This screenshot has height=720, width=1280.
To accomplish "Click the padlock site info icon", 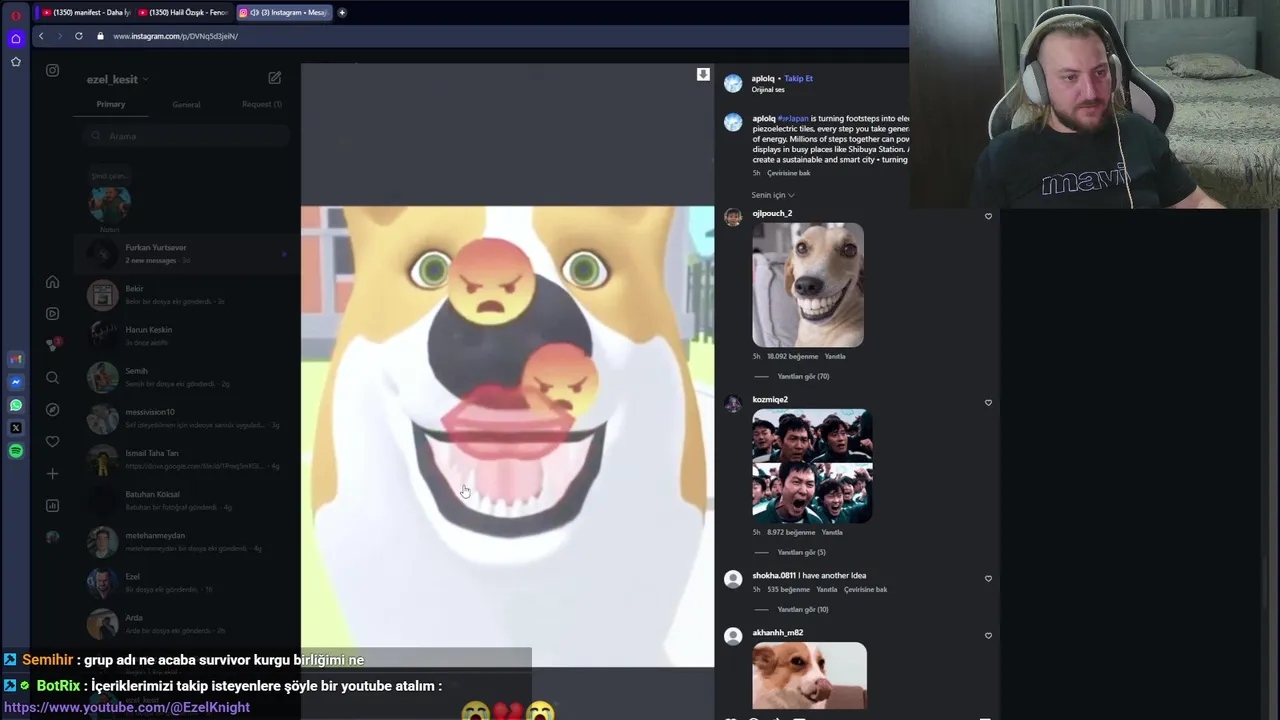I will click(x=100, y=36).
